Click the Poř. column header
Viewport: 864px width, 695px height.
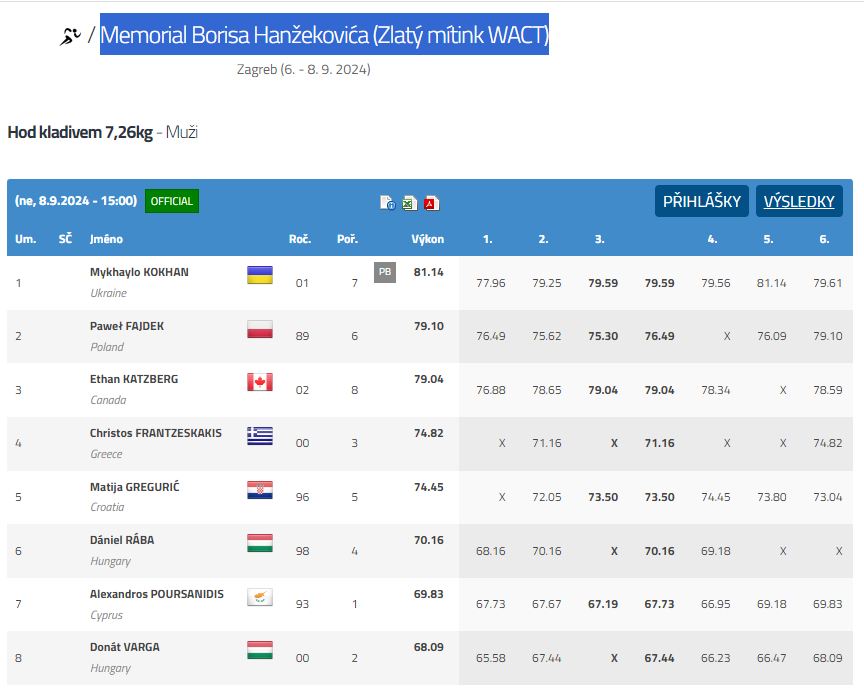(x=347, y=239)
